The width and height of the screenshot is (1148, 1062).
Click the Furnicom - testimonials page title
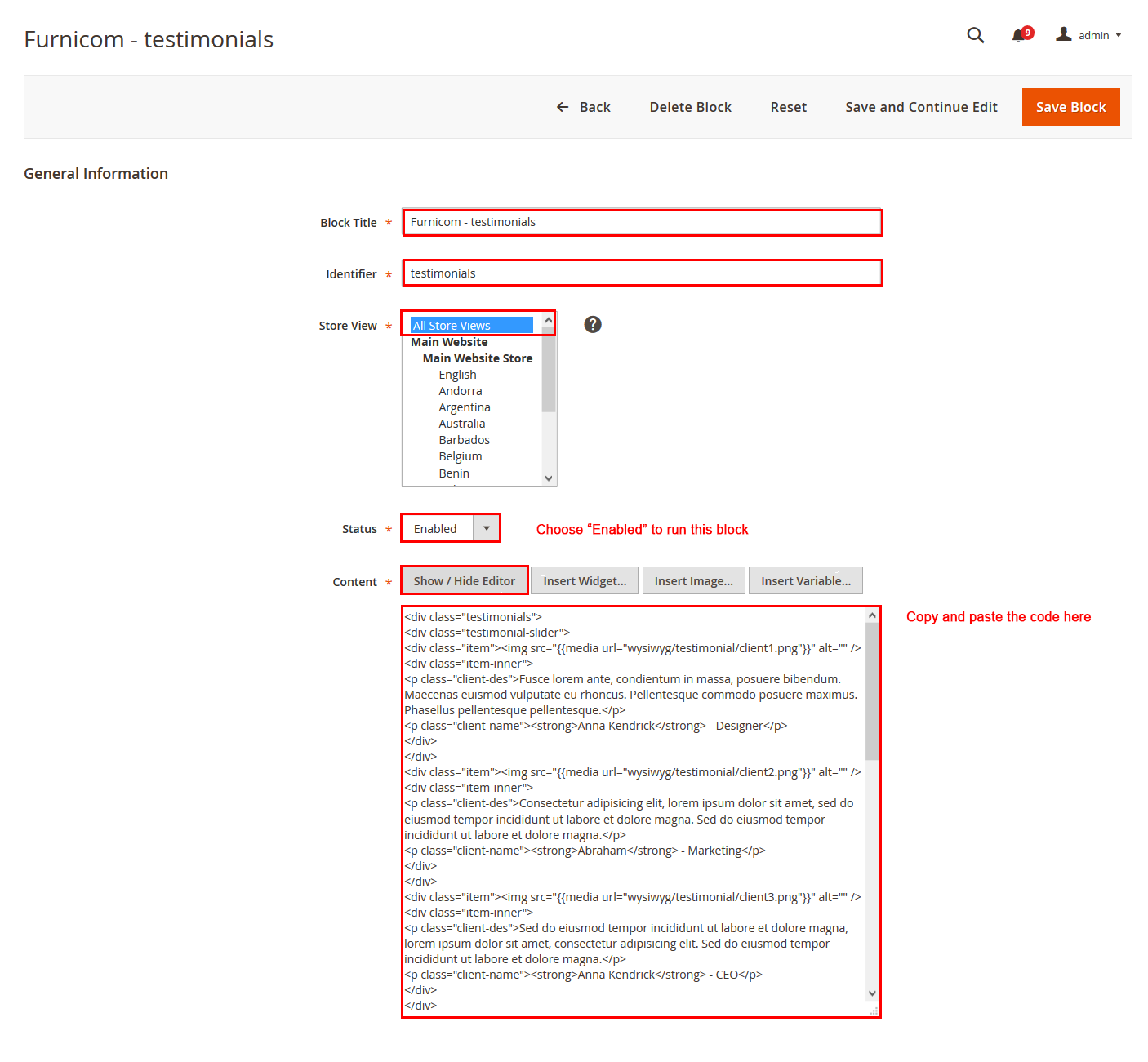(x=149, y=39)
